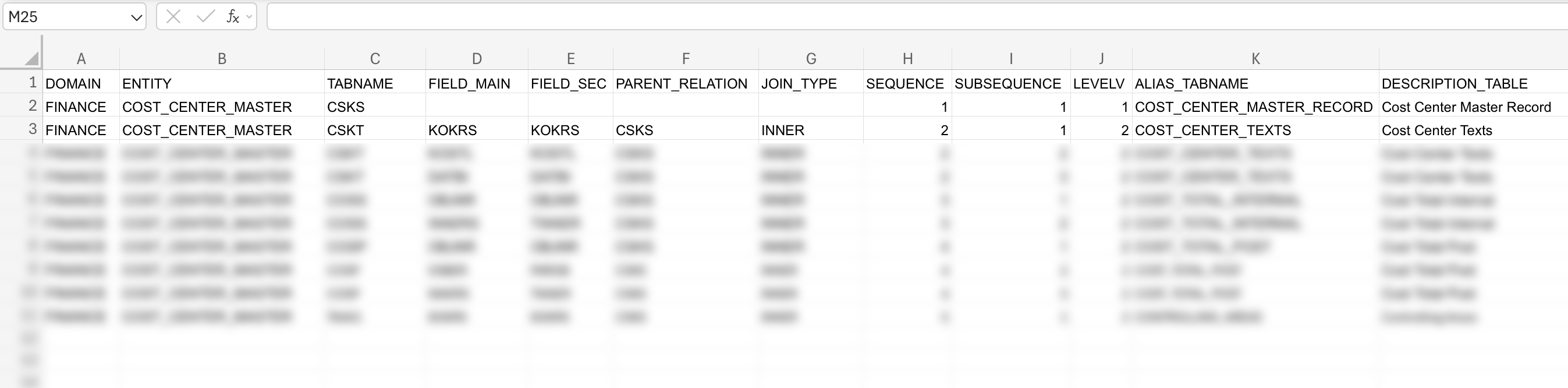Select column K header
Screen dimensions: 1568x388
click(x=1255, y=58)
